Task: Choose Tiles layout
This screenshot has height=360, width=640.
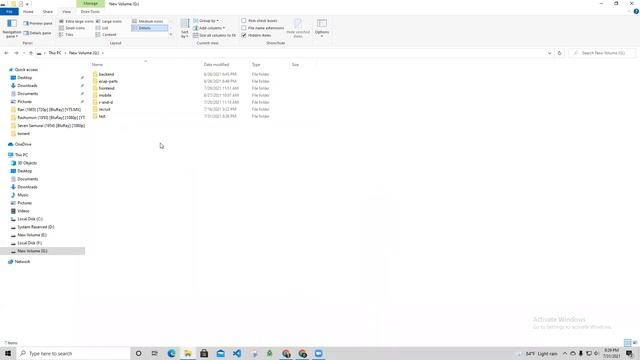Action: coord(67,35)
